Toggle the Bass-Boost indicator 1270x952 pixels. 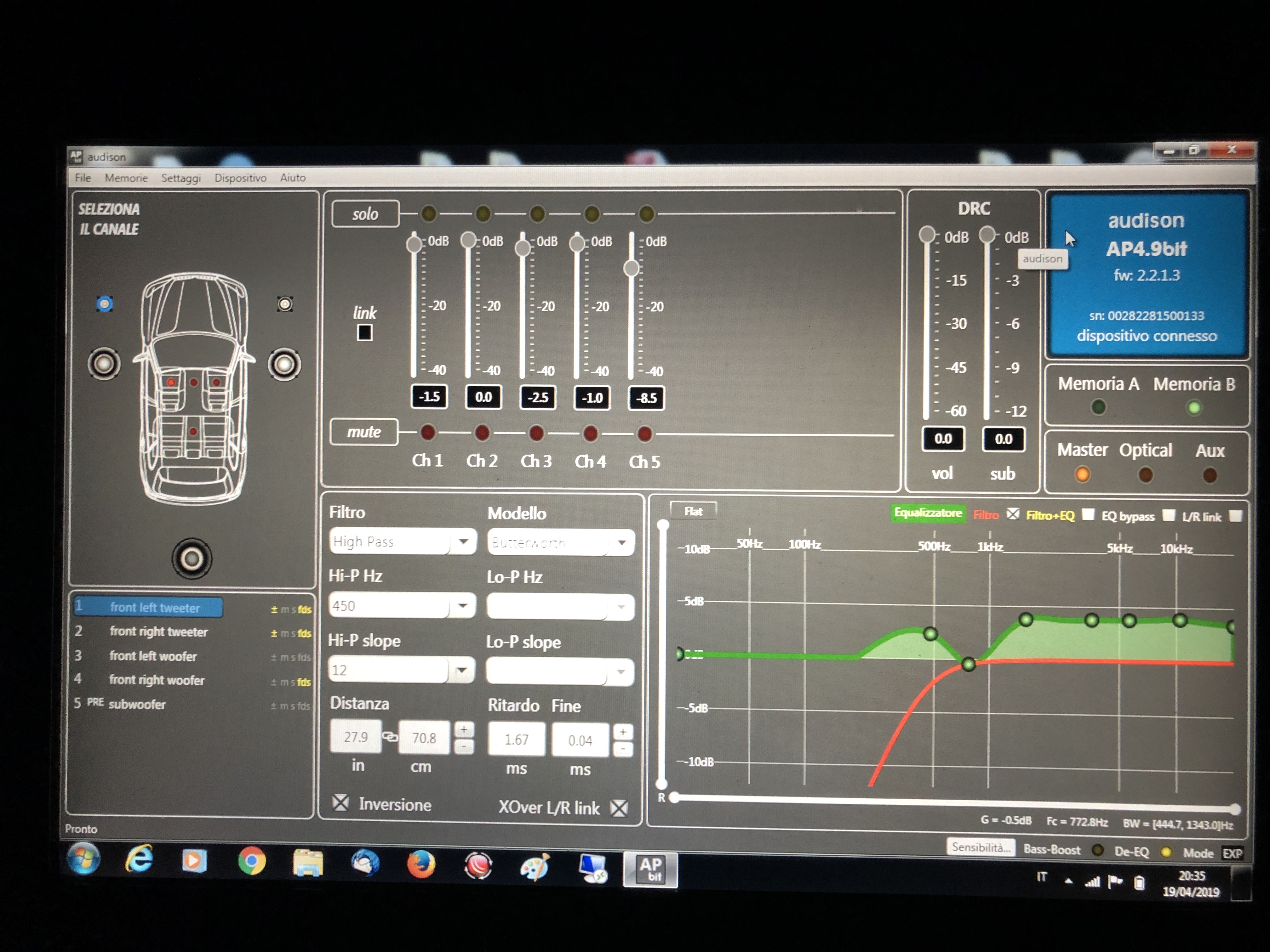point(1098,850)
